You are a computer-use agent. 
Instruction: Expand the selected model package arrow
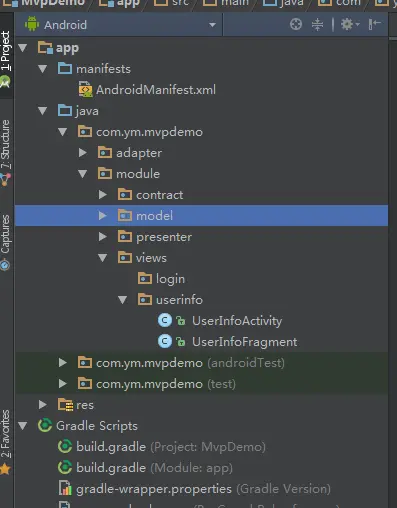point(103,216)
